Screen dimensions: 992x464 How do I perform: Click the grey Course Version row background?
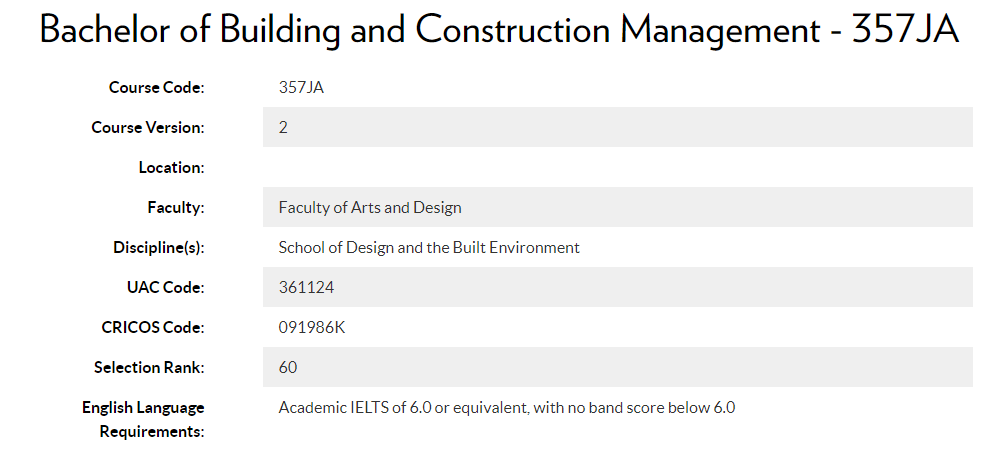617,127
